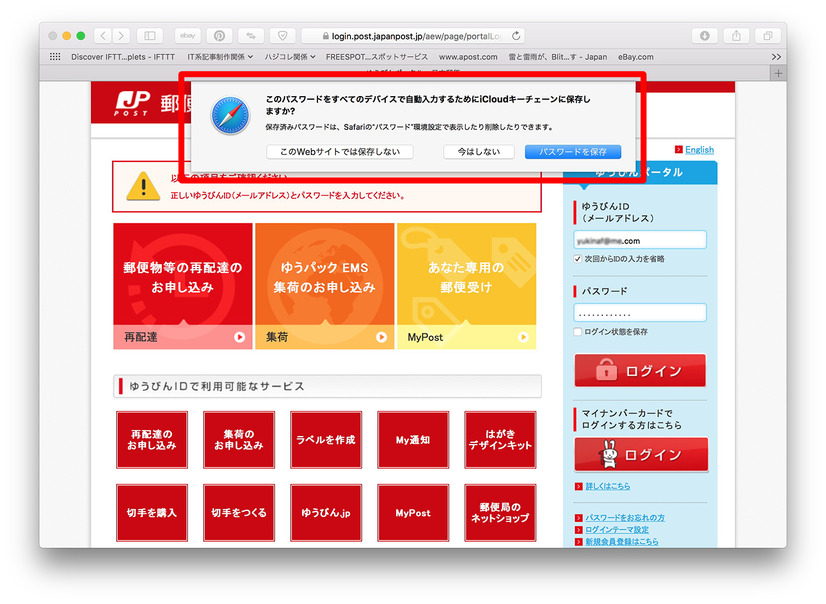Open Discover IFTTT bookmark
This screenshot has width=826, height=604.
click(123, 57)
